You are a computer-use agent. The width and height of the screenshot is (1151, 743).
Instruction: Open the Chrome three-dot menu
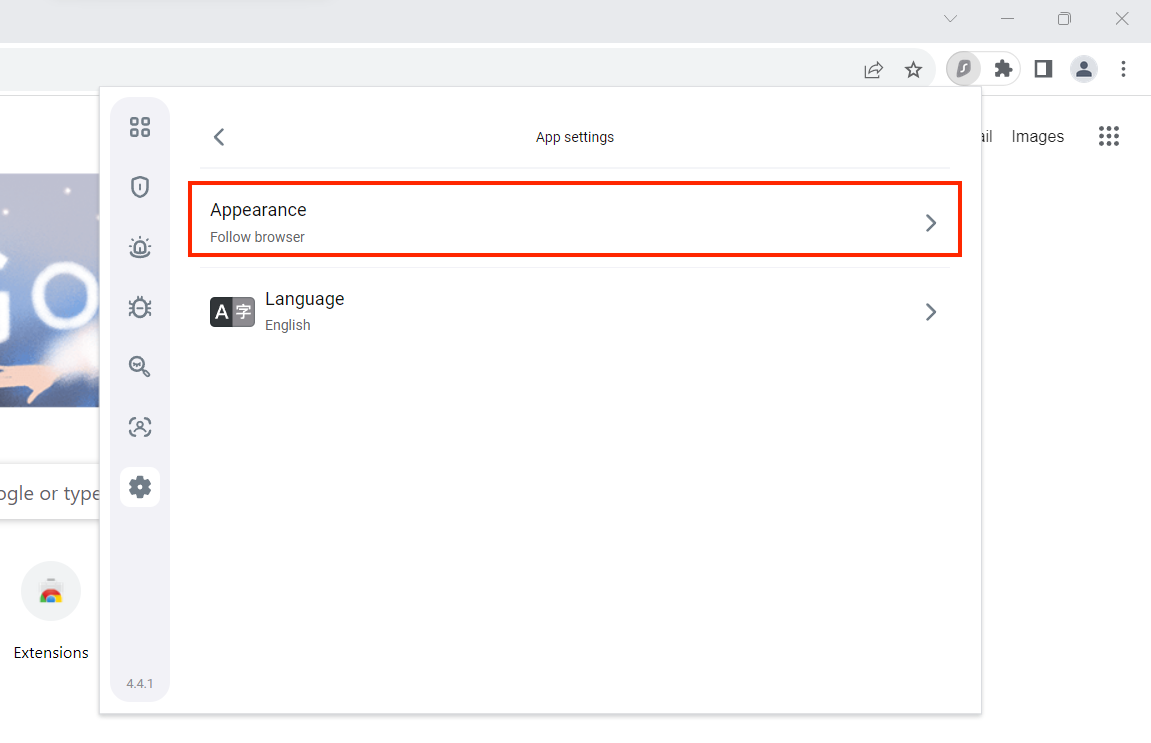click(1124, 69)
